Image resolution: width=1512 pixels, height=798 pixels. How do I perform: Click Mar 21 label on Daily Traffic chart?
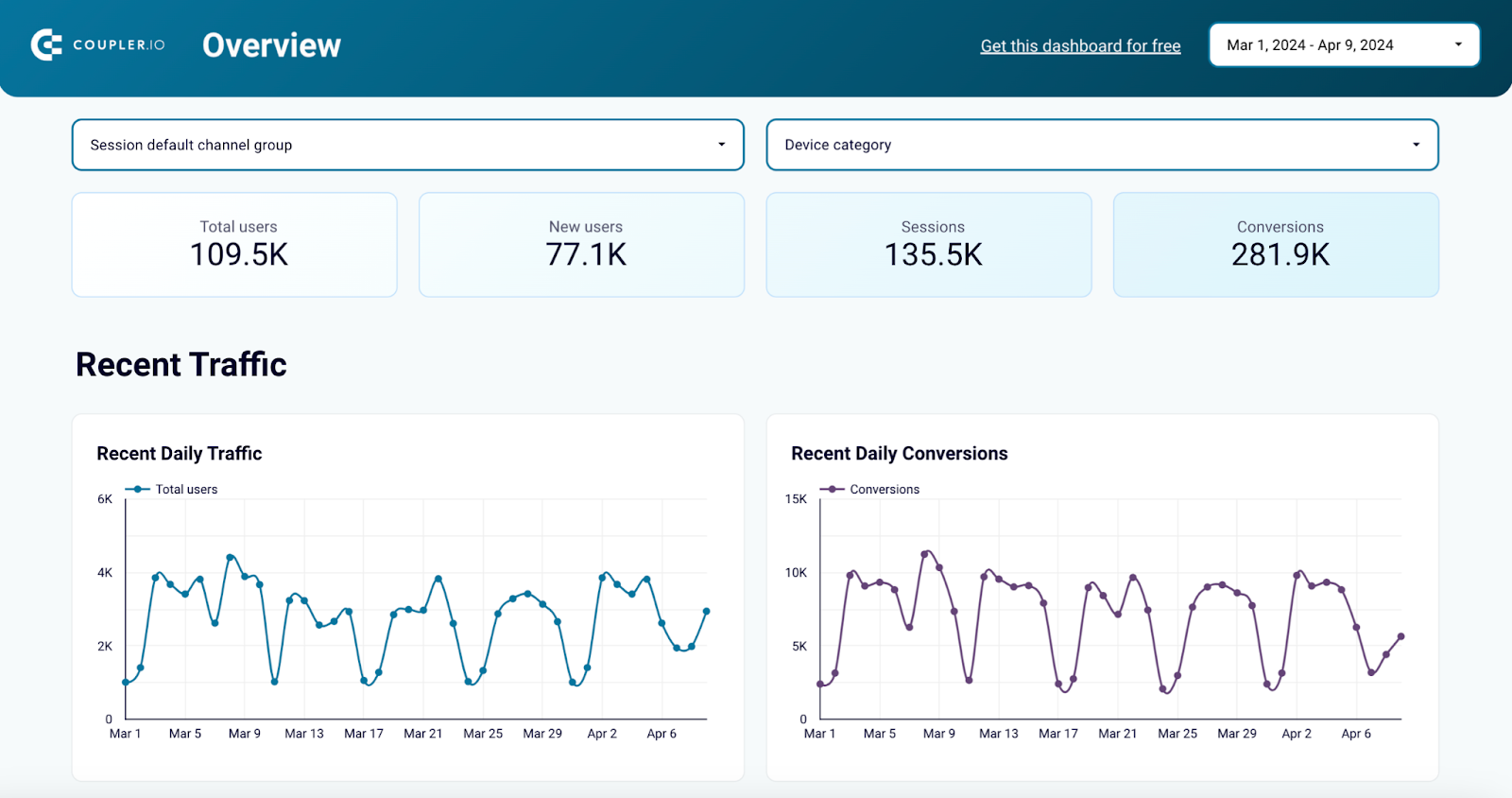(x=423, y=734)
